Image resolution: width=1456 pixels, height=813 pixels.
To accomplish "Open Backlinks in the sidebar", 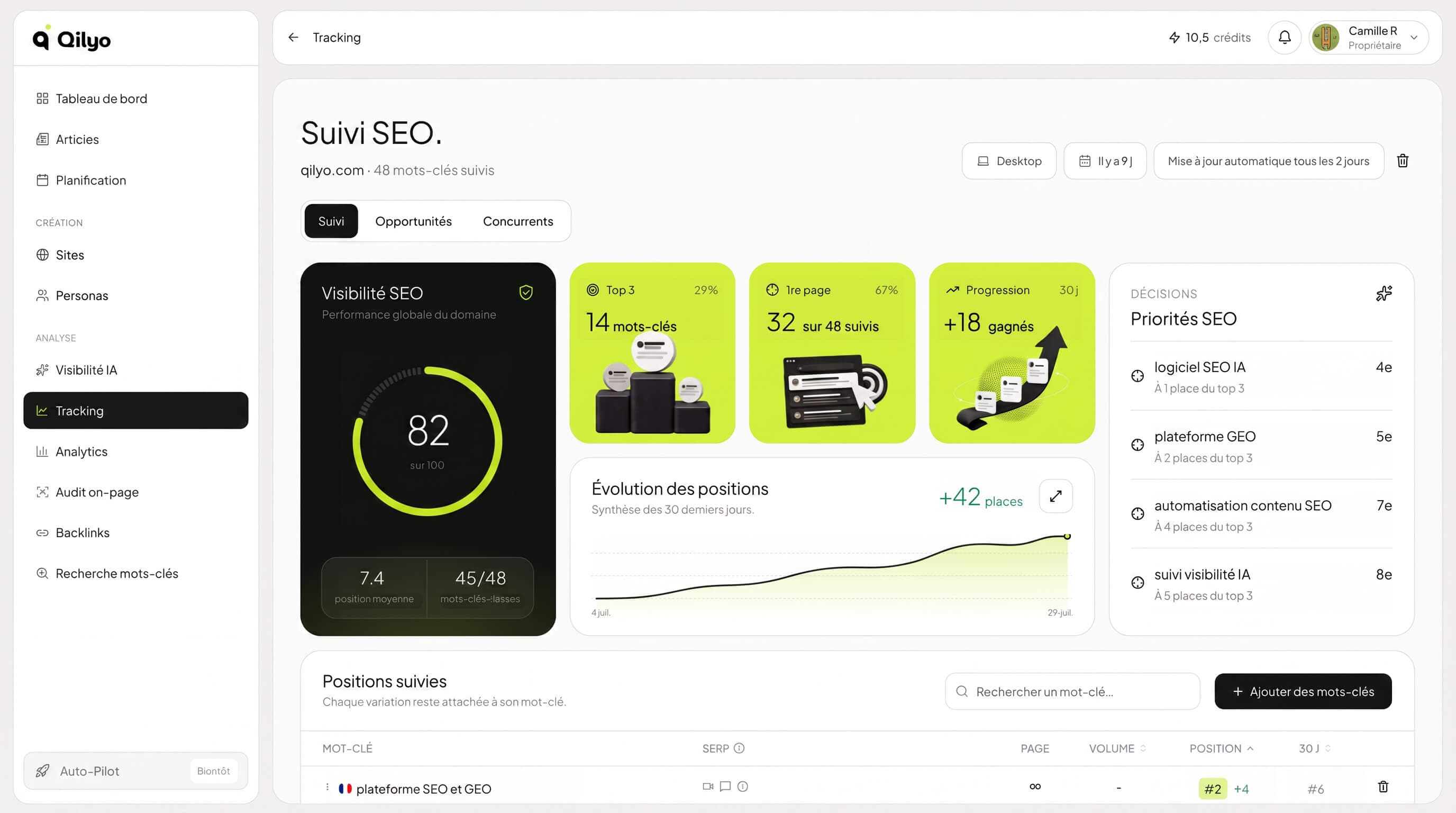I will point(135,532).
